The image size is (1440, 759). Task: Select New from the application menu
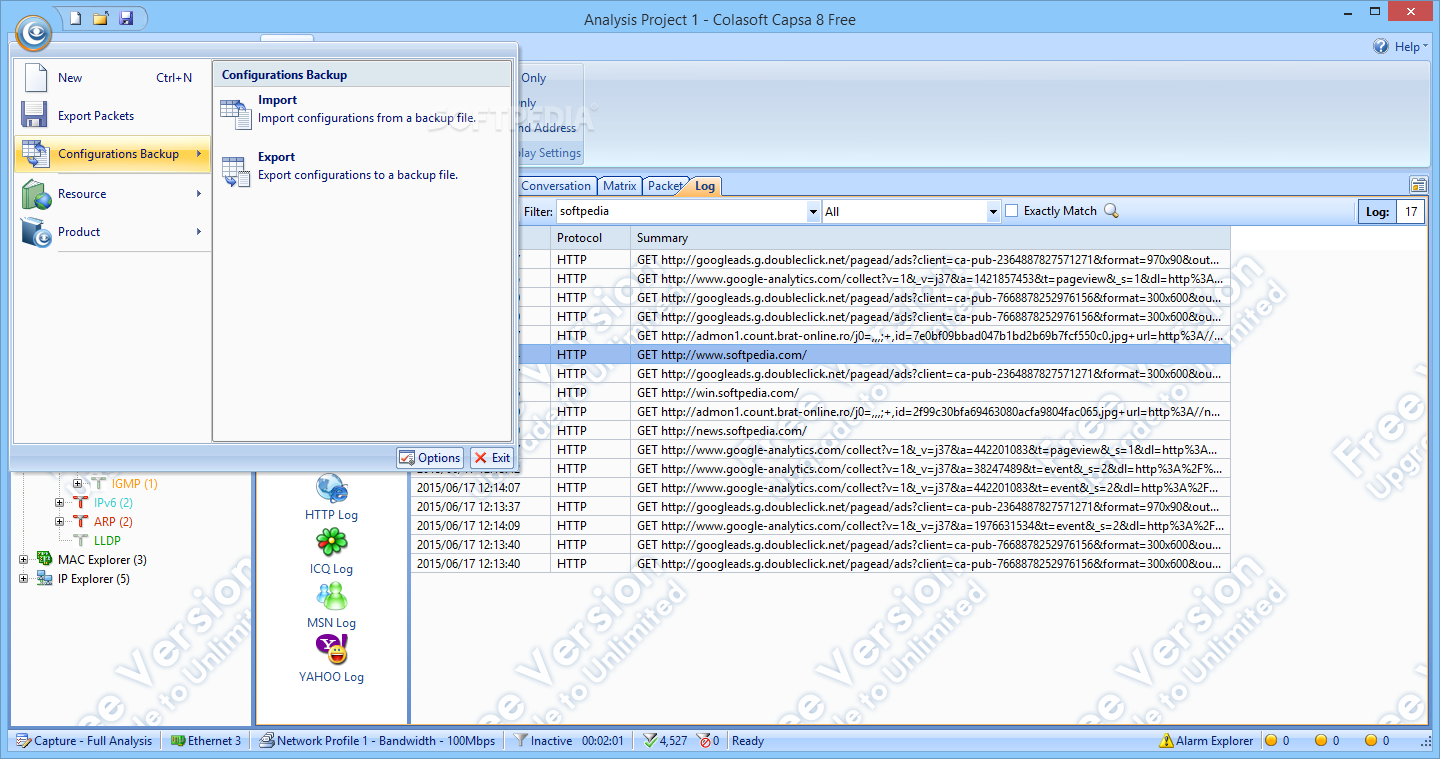click(112, 78)
